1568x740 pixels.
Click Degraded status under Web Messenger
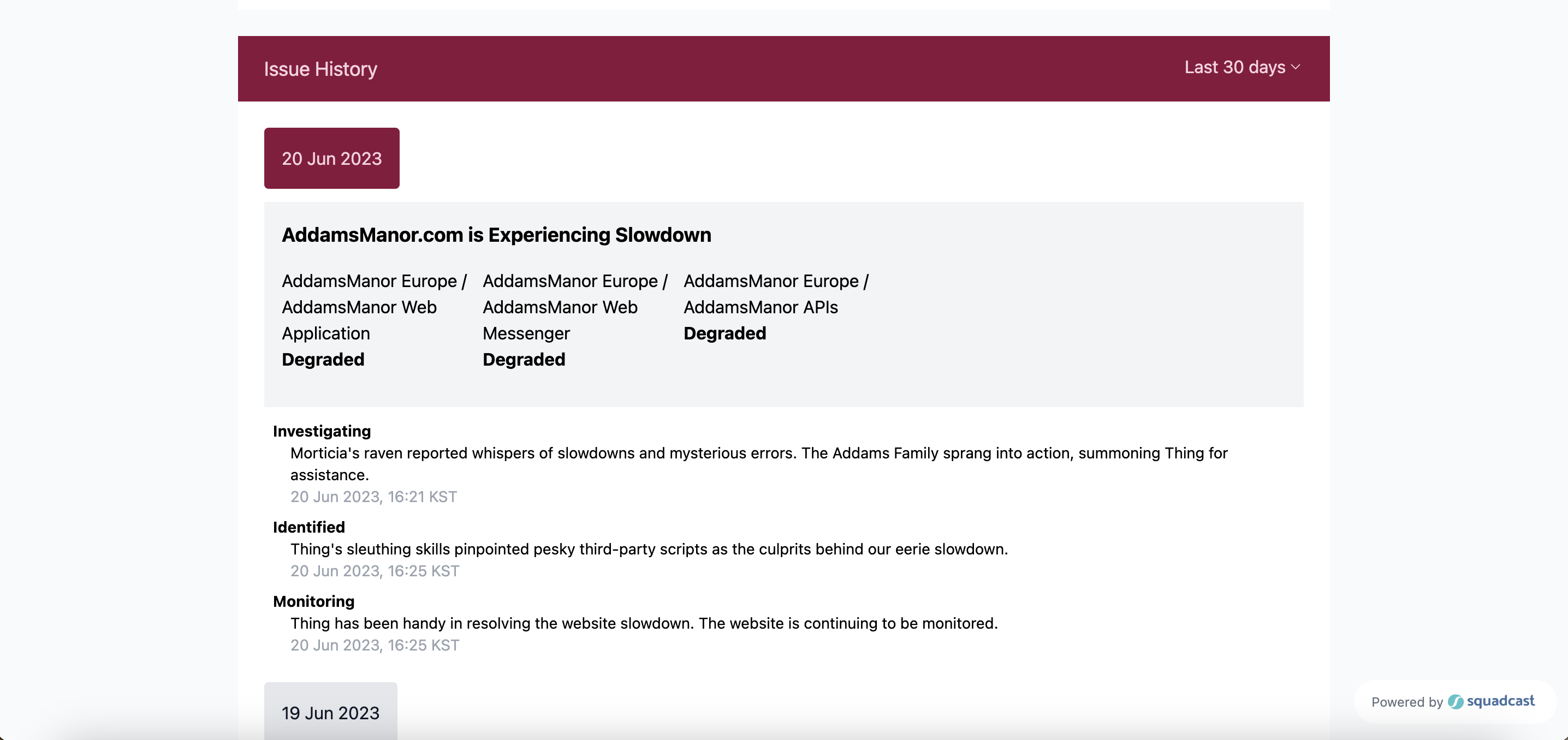[524, 360]
